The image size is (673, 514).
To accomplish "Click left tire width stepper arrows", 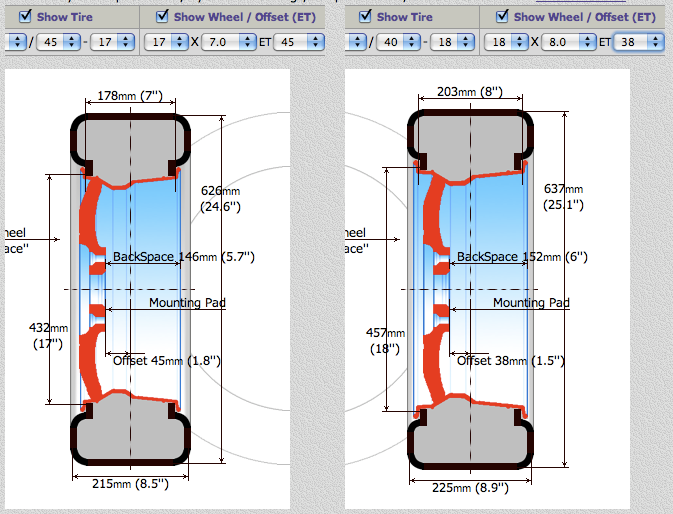I will point(17,42).
